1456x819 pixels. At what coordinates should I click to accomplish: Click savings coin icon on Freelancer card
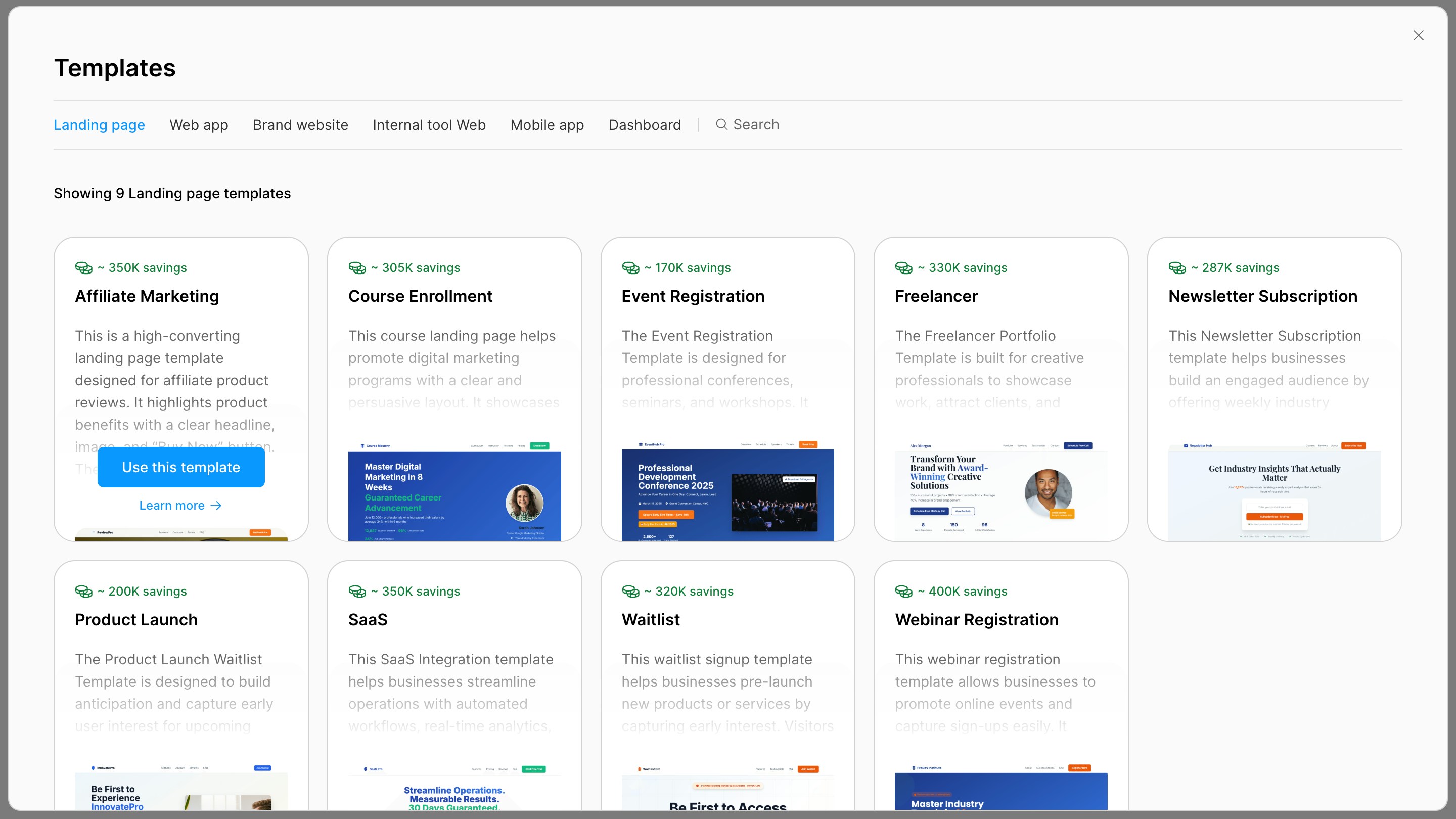(x=904, y=268)
